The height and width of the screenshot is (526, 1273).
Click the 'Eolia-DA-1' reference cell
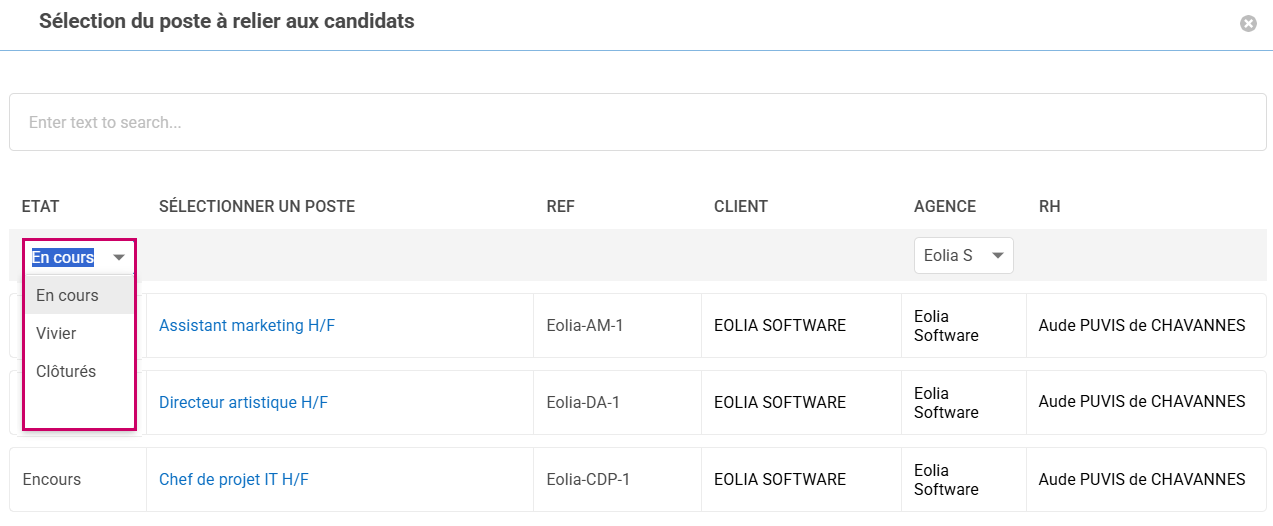[x=583, y=402]
